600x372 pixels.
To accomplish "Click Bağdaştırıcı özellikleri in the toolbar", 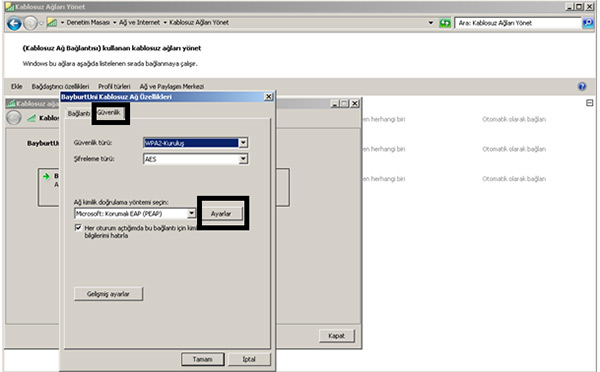I will pyautogui.click(x=60, y=86).
